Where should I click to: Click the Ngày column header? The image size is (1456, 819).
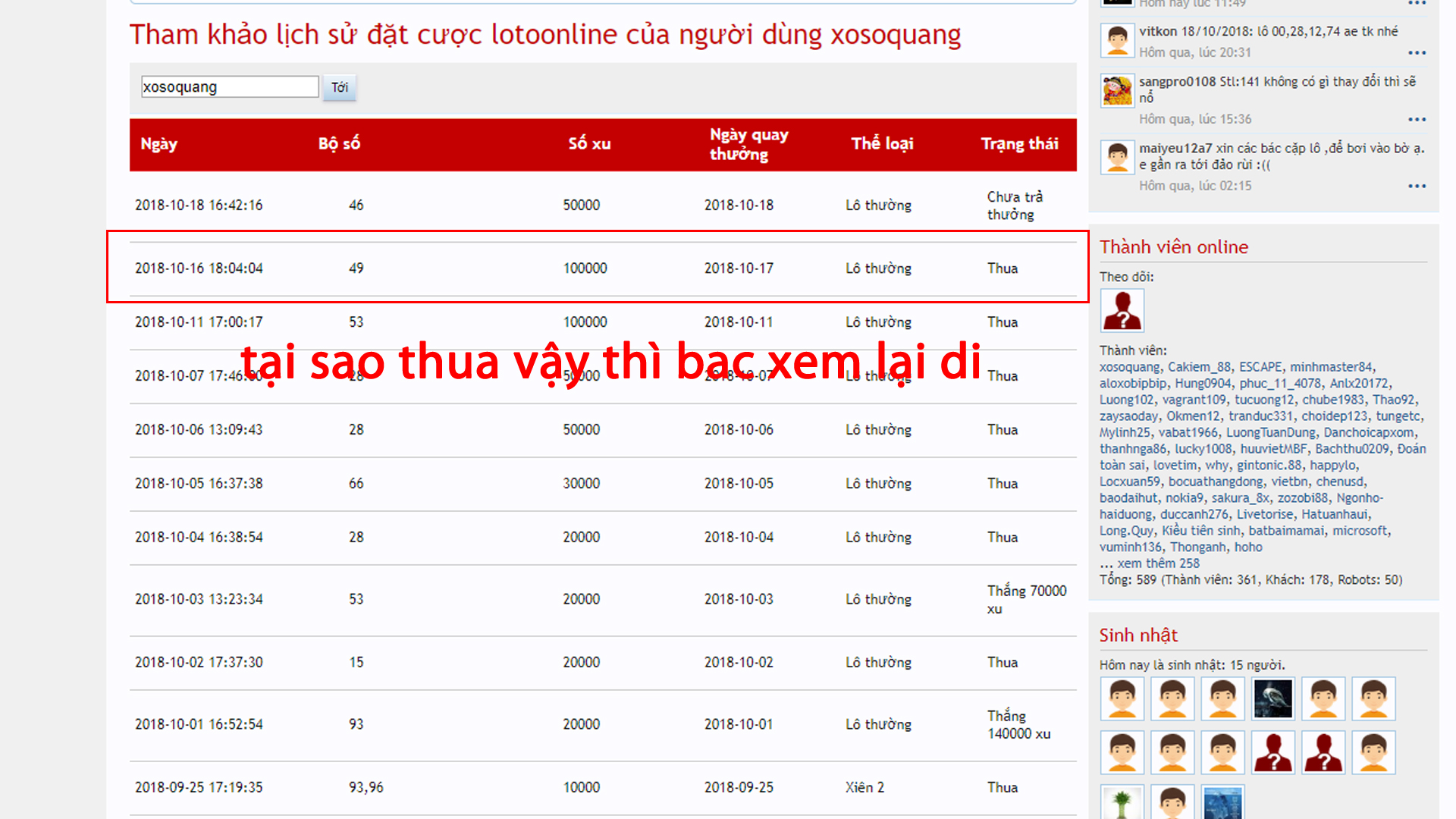(158, 144)
